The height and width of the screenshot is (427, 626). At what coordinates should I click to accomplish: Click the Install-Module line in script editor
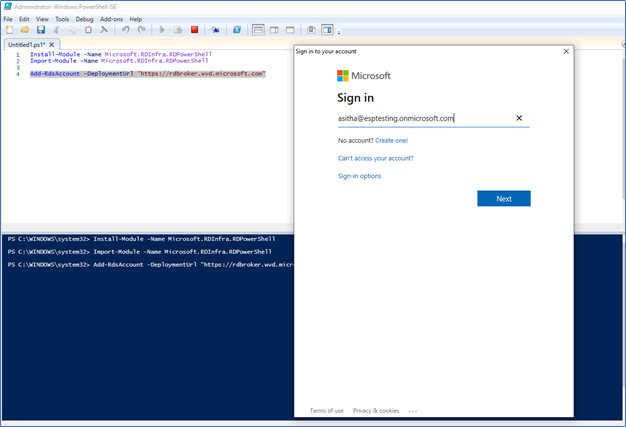pyautogui.click(x=121, y=54)
